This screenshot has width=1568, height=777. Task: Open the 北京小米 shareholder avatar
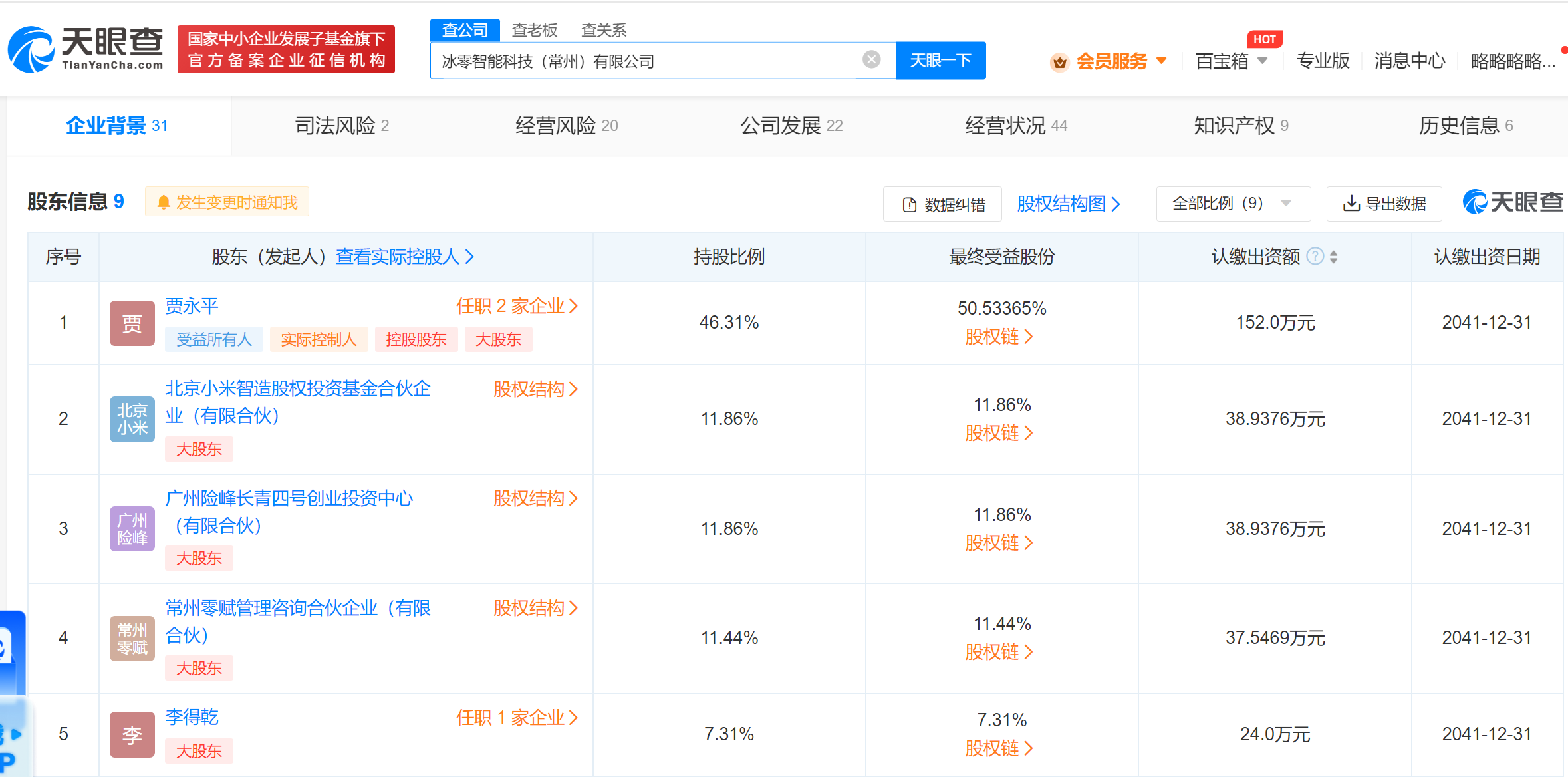132,419
